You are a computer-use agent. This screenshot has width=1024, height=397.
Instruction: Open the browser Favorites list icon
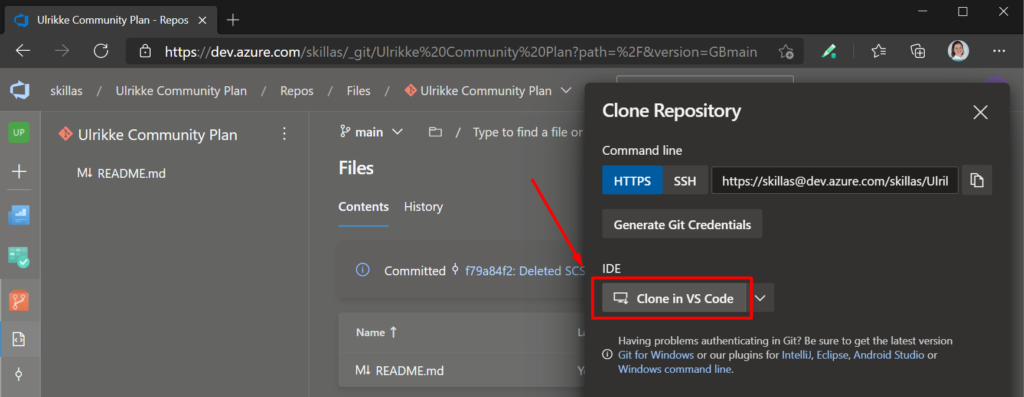click(879, 51)
